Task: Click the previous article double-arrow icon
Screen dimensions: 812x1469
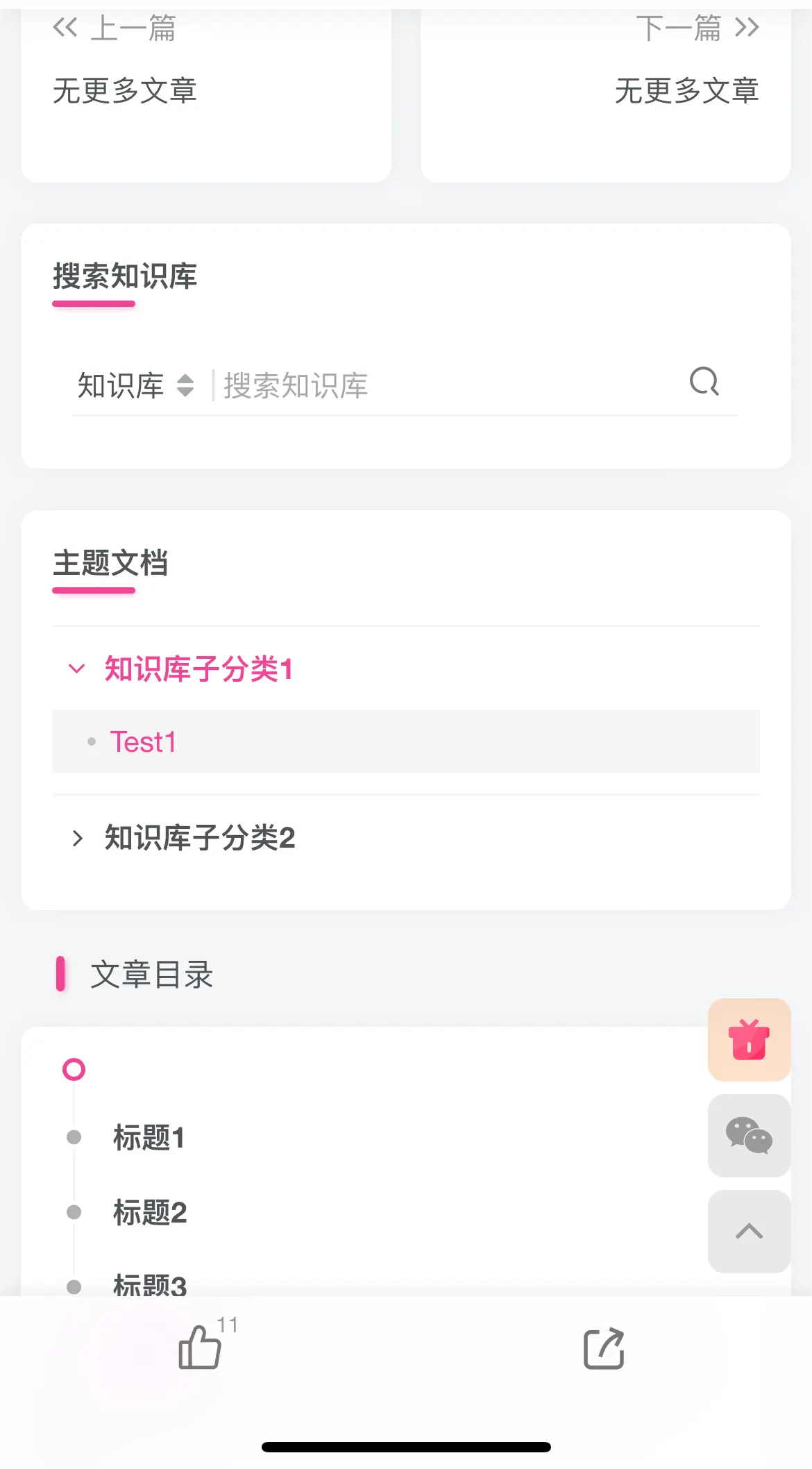Action: (65, 28)
